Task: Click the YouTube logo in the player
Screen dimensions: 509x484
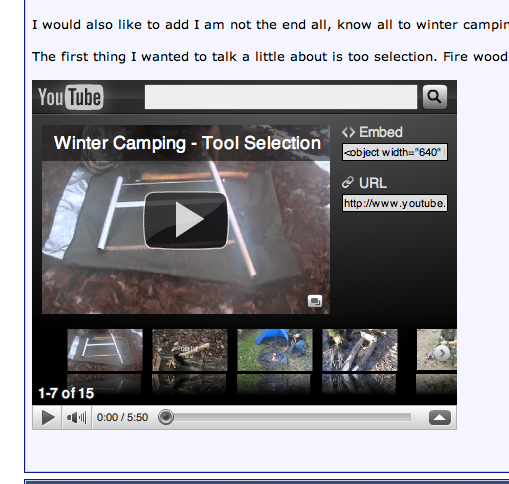Action: [71, 97]
